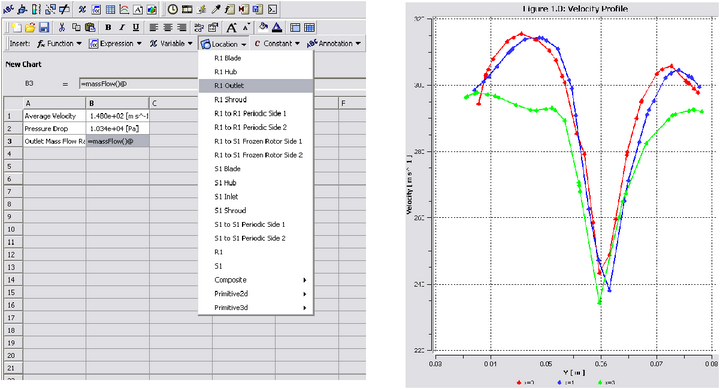Viewport: 720px width, 389px height.
Task: Insert a Figure using the colored cube icon
Action: [x=152, y=9]
